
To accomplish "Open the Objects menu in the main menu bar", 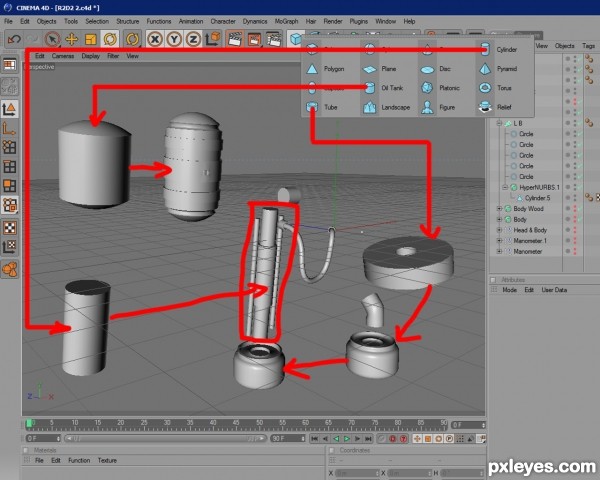I will (x=46, y=21).
